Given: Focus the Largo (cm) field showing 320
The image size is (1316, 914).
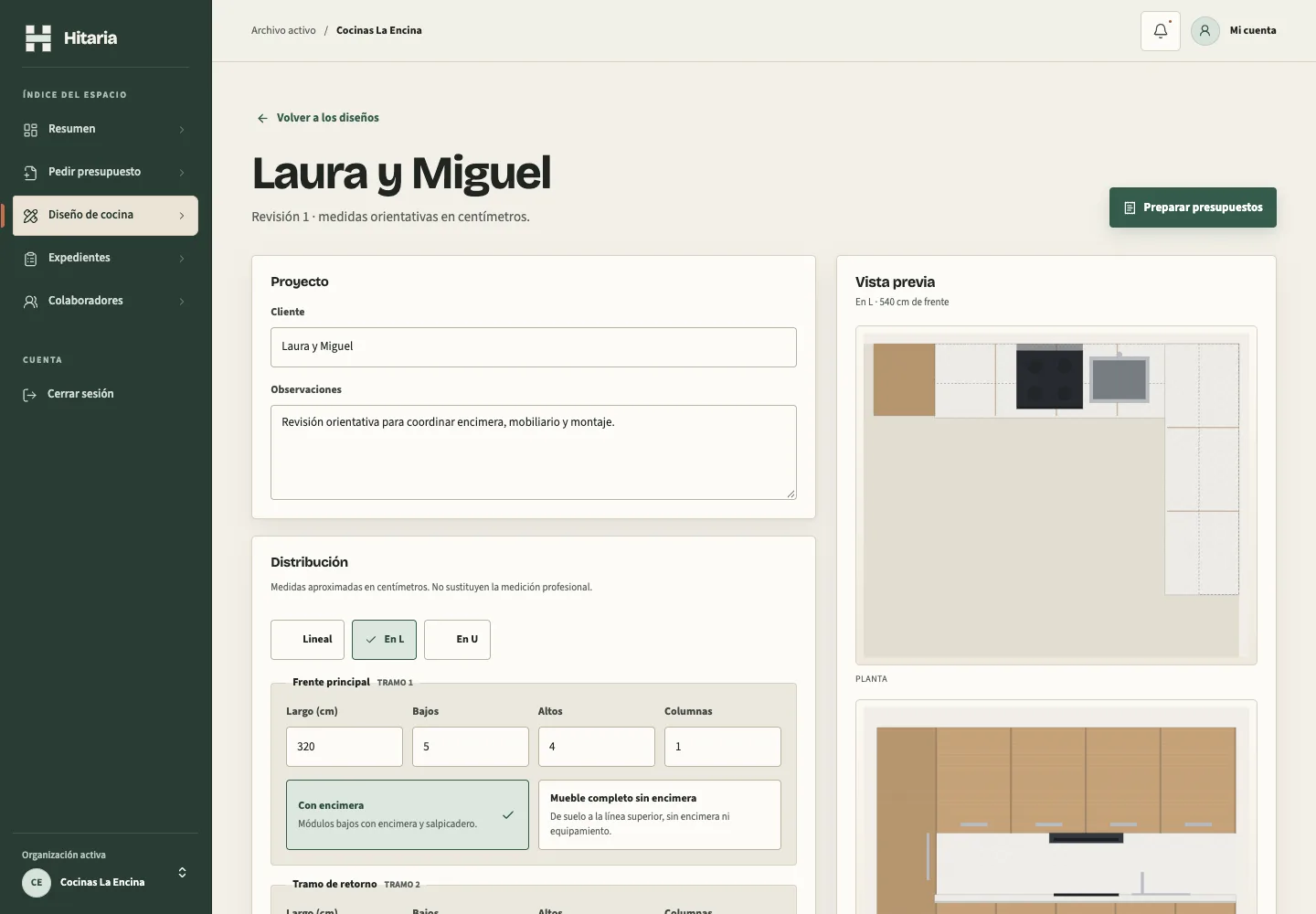Looking at the screenshot, I should (x=345, y=747).
